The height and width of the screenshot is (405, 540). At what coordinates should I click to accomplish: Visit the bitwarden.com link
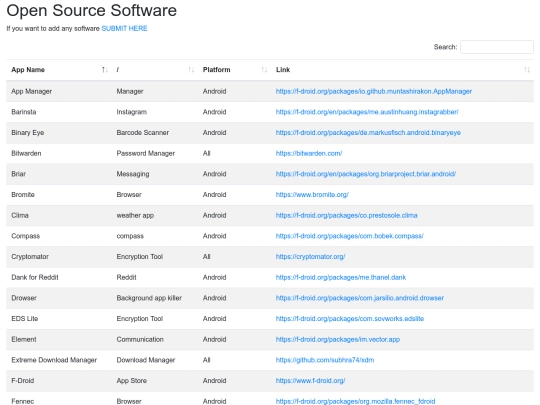click(309, 153)
